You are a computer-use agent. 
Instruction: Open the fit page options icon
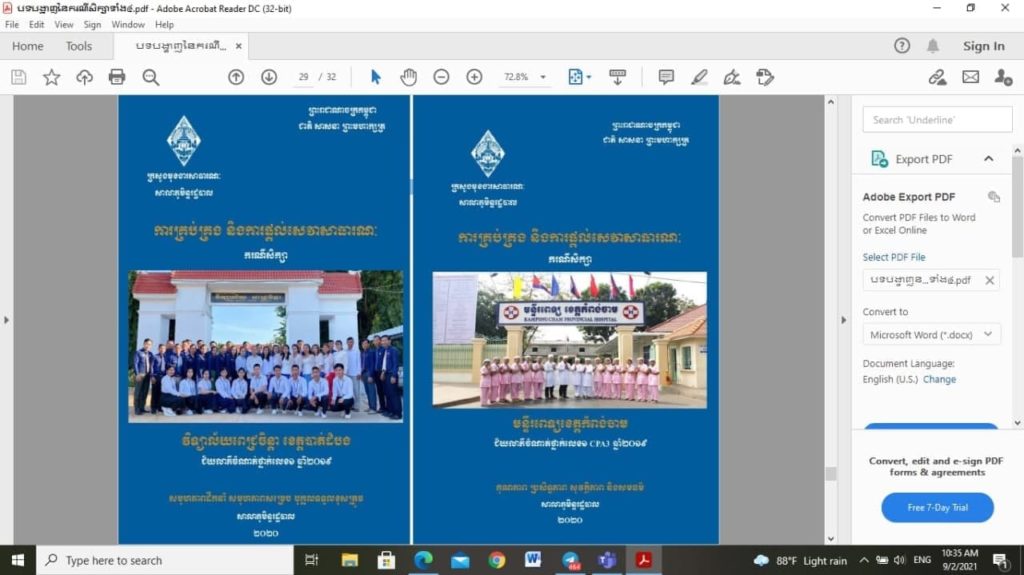point(579,77)
